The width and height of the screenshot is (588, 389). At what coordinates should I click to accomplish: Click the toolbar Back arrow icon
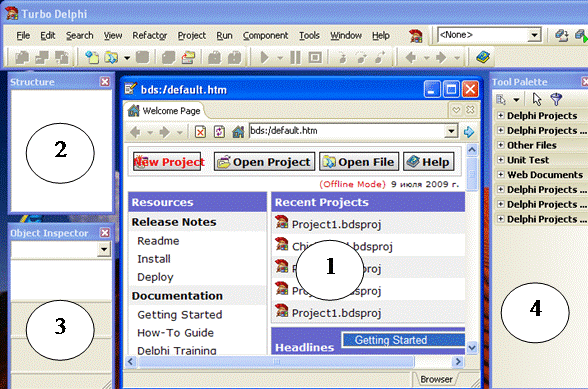pyautogui.click(x=411, y=58)
